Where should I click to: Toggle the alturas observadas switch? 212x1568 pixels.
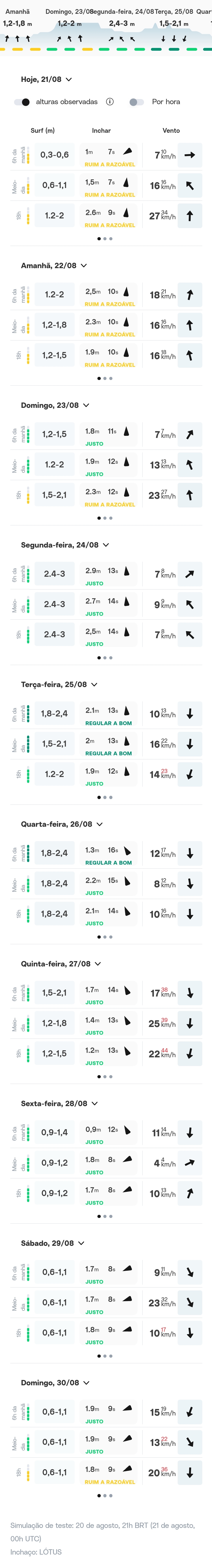(22, 102)
